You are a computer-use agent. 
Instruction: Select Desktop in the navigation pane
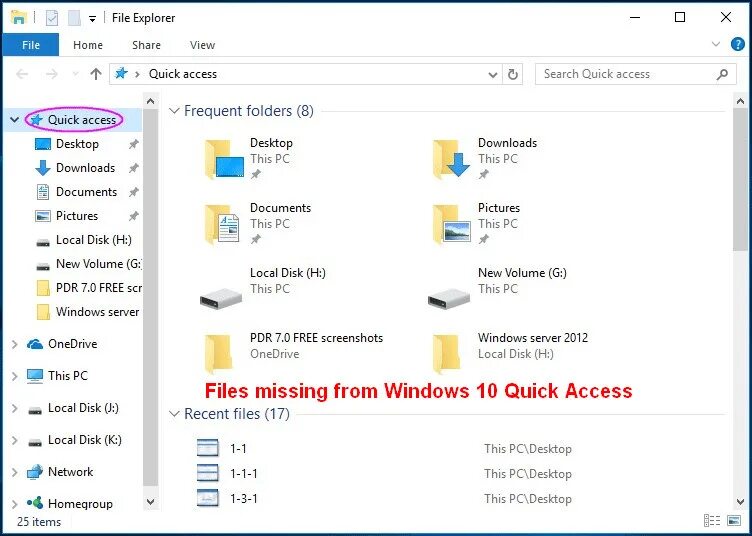(x=77, y=144)
